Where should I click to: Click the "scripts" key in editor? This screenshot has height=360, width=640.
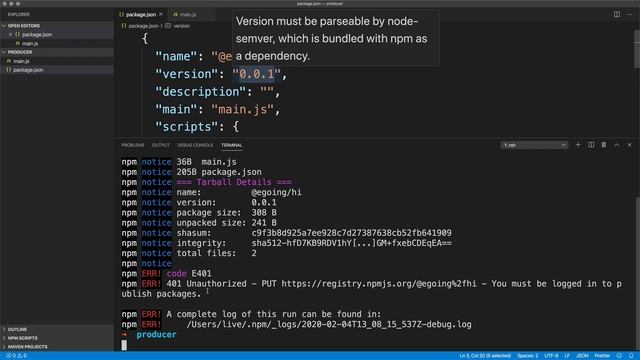click(186, 127)
